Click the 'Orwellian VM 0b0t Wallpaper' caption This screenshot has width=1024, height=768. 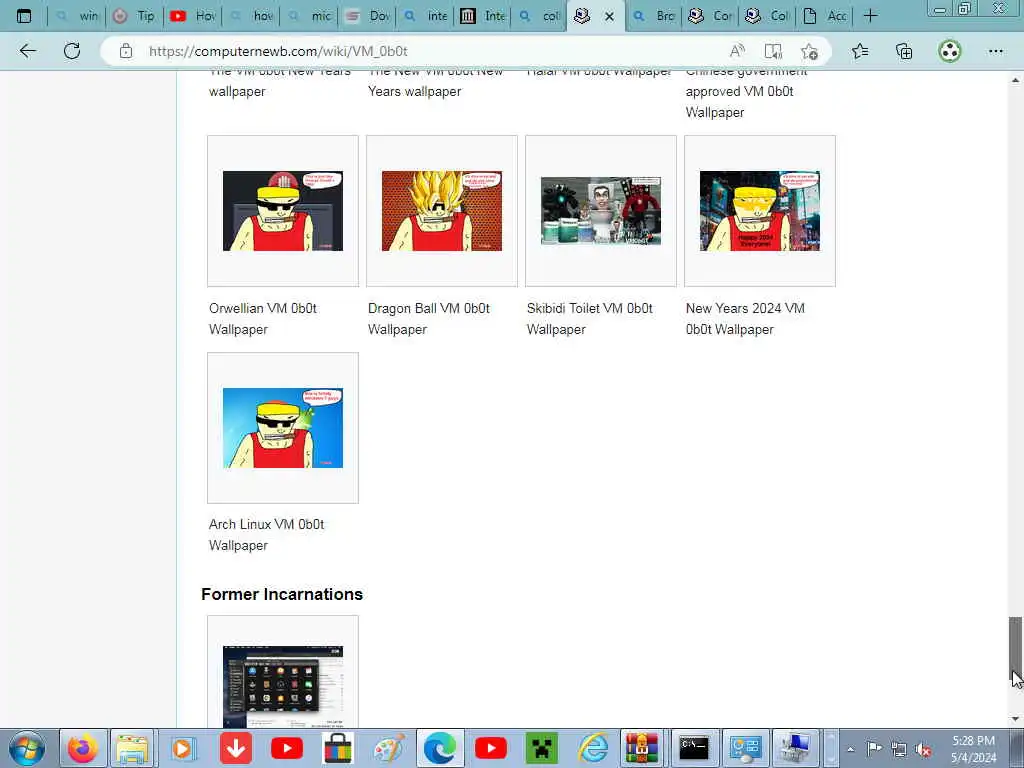(263, 319)
